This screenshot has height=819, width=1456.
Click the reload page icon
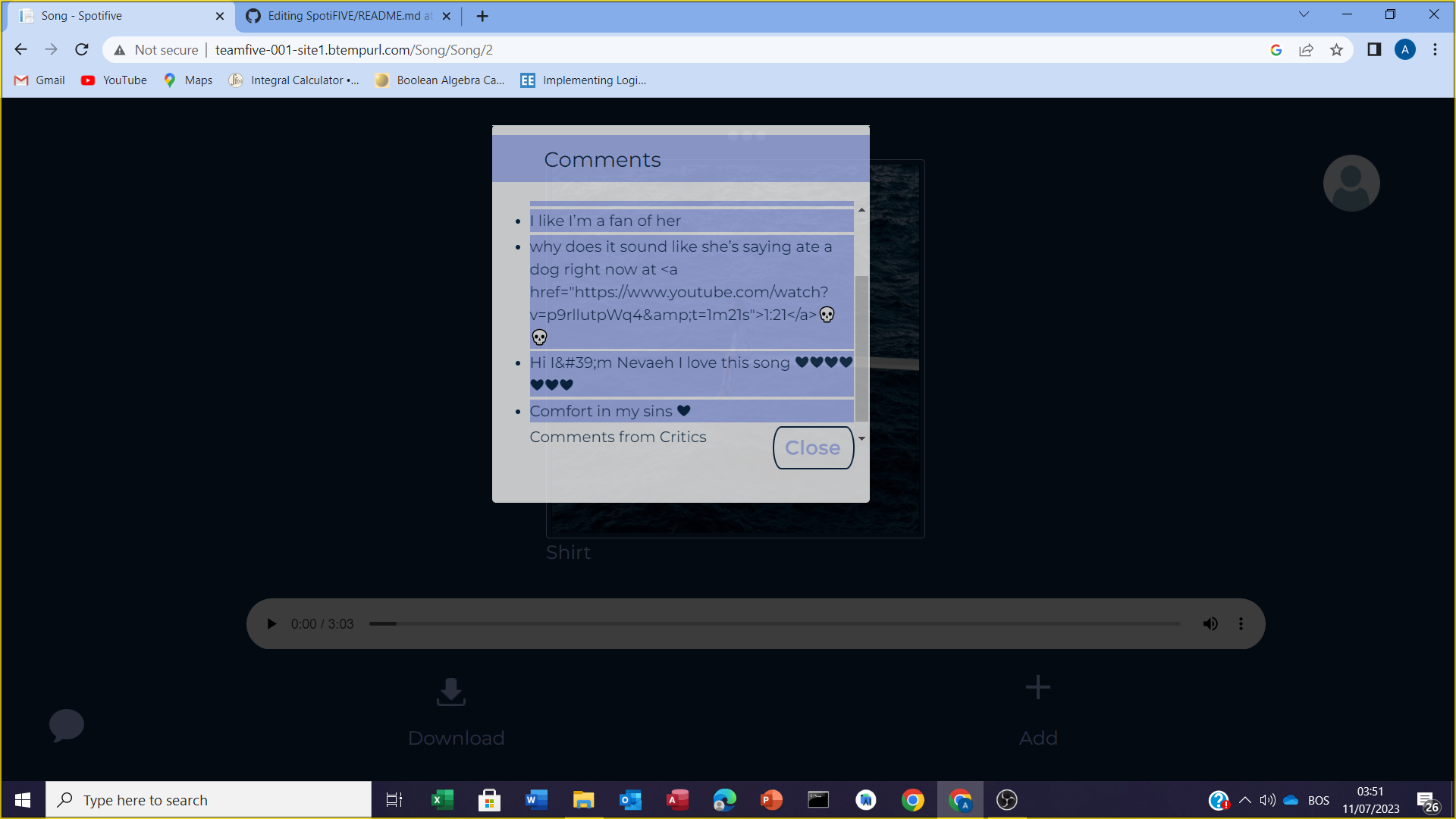coord(81,49)
